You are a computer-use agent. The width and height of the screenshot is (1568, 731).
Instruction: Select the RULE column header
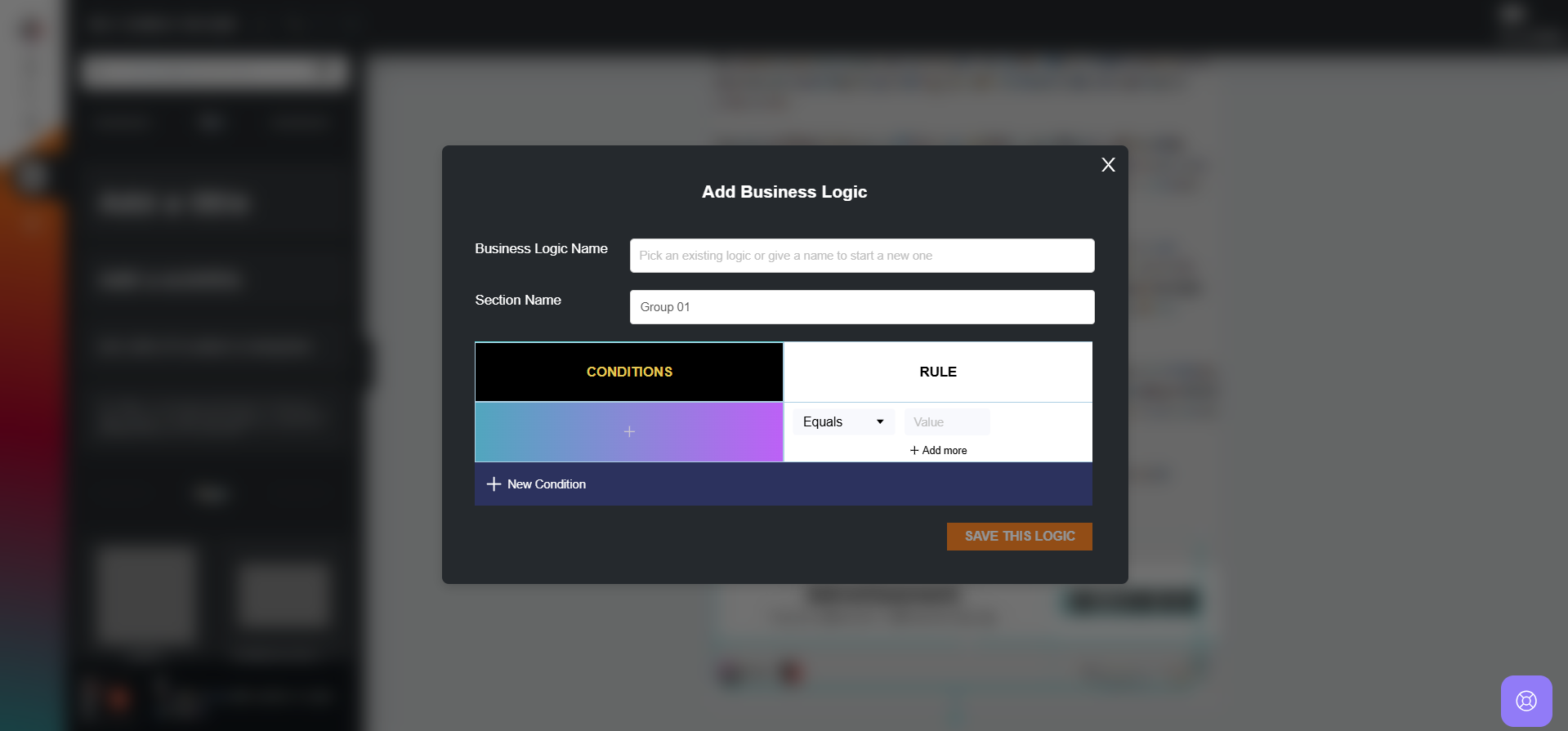click(x=937, y=372)
